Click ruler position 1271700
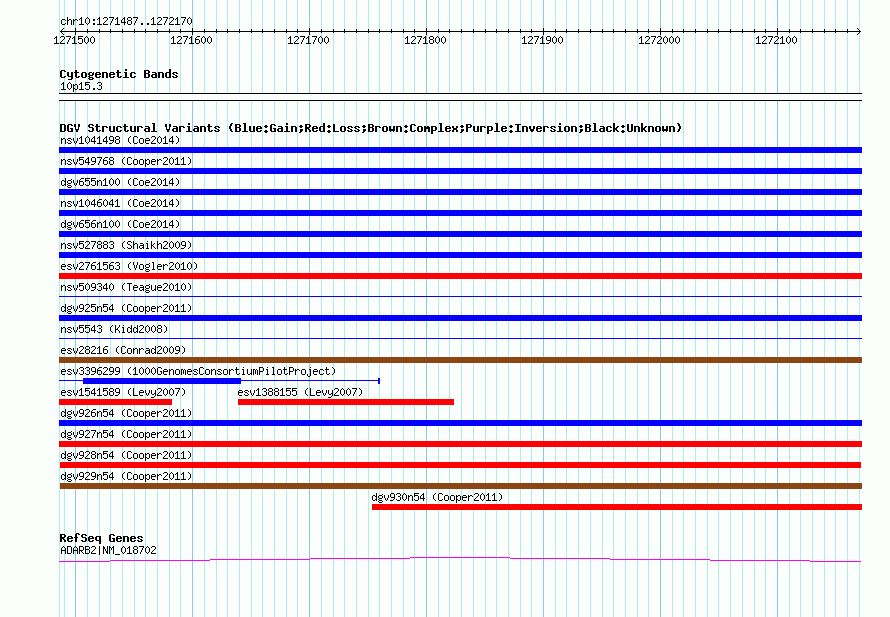Viewport: 890px width, 617px height. 308,40
